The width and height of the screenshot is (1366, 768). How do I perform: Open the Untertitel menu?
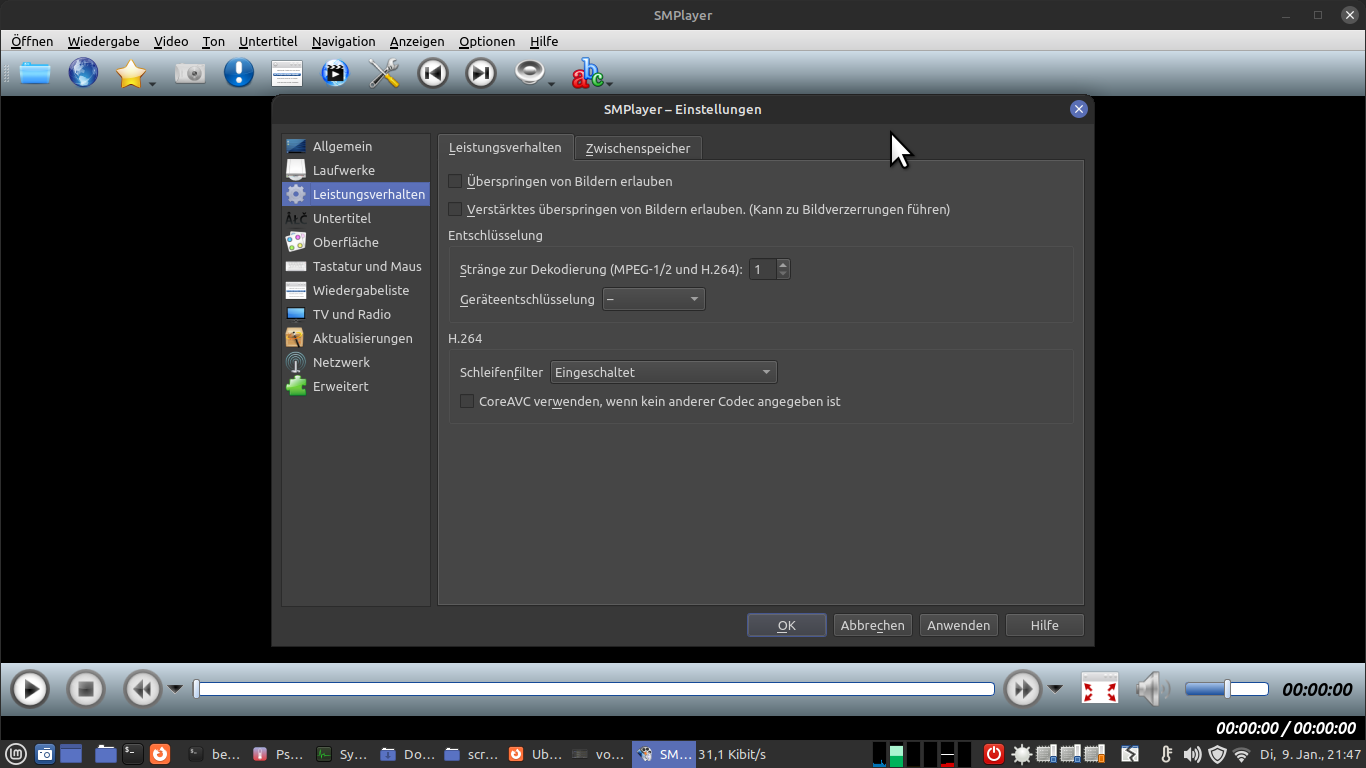268,41
